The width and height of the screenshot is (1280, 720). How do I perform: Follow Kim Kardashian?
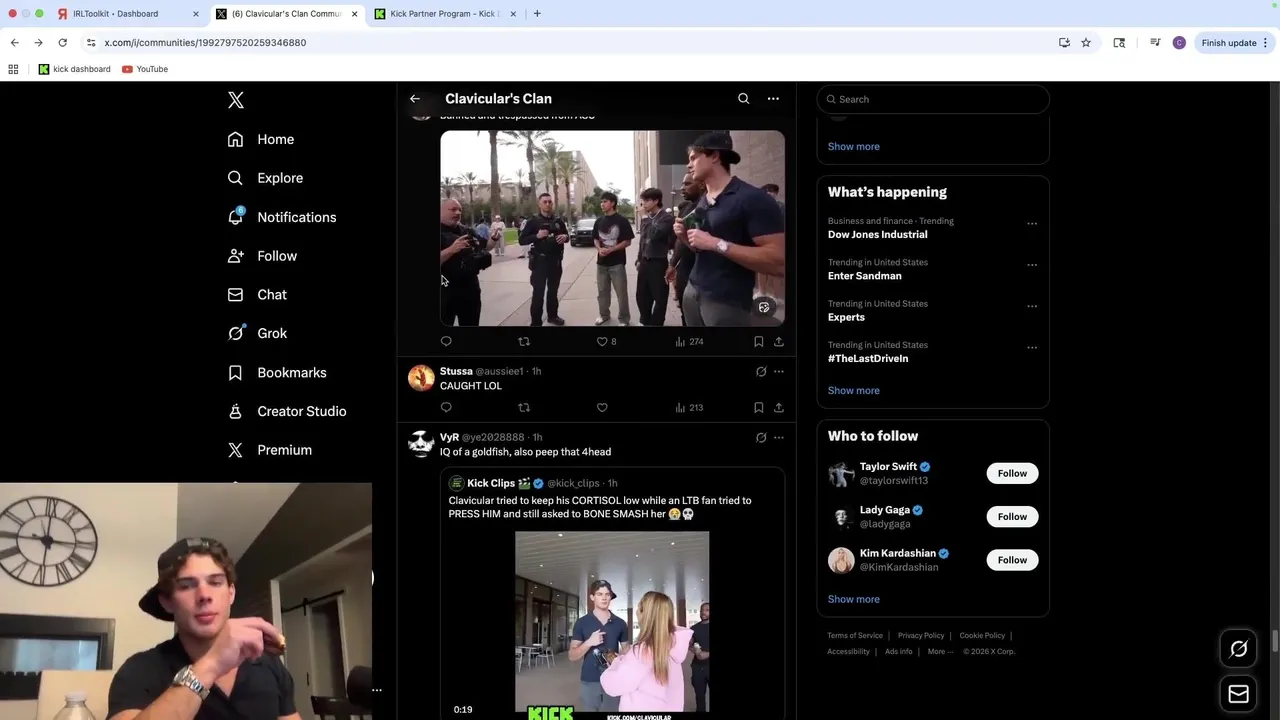coord(1012,560)
